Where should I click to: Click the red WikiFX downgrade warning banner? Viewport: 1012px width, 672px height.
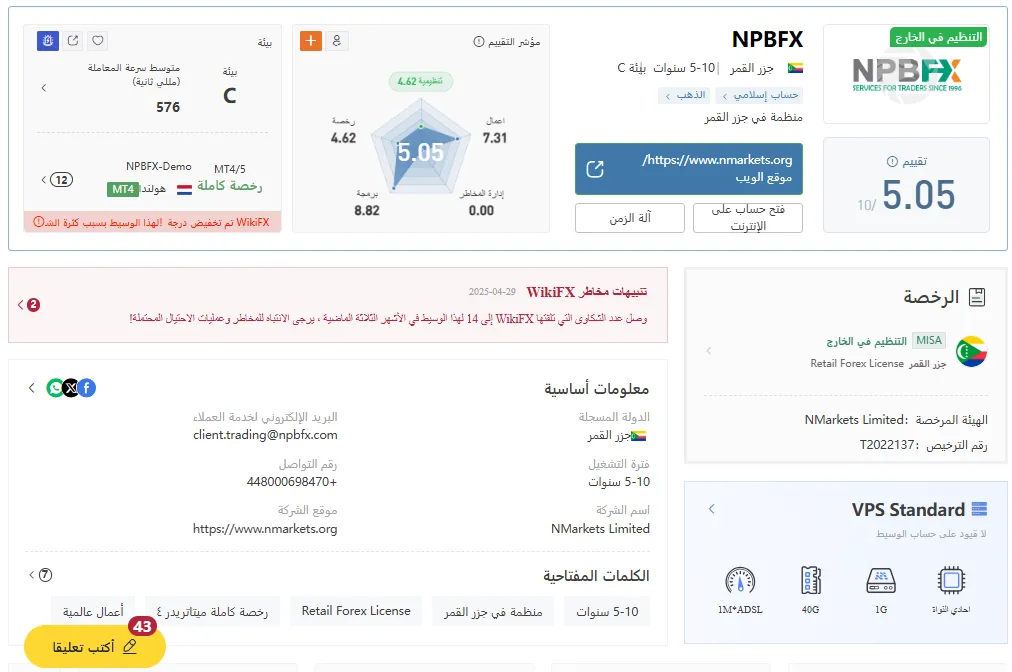click(x=152, y=222)
